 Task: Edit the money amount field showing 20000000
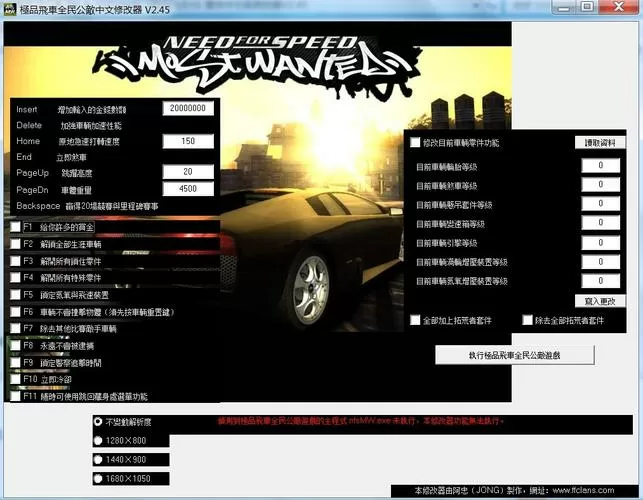coord(188,108)
